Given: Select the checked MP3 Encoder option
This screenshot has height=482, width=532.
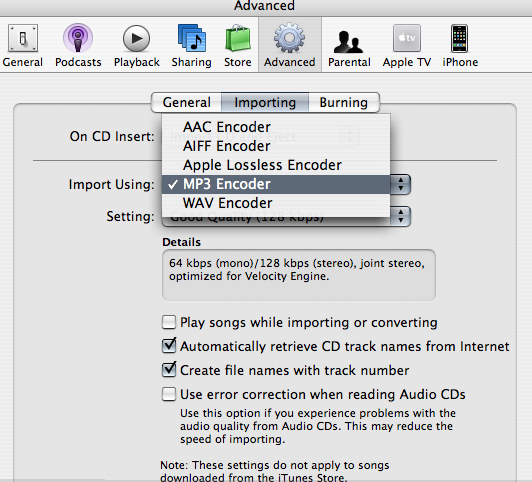Looking at the screenshot, I should pos(276,184).
